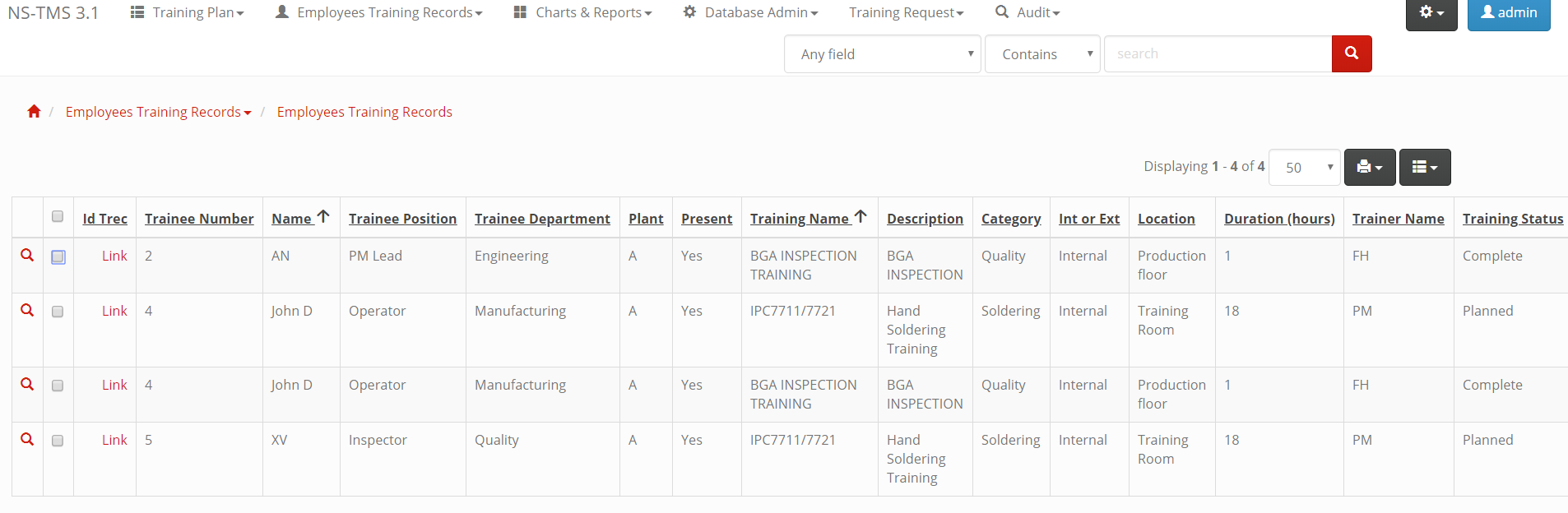Click the home icon in breadcrumb
The image size is (1568, 513).
click(x=34, y=112)
